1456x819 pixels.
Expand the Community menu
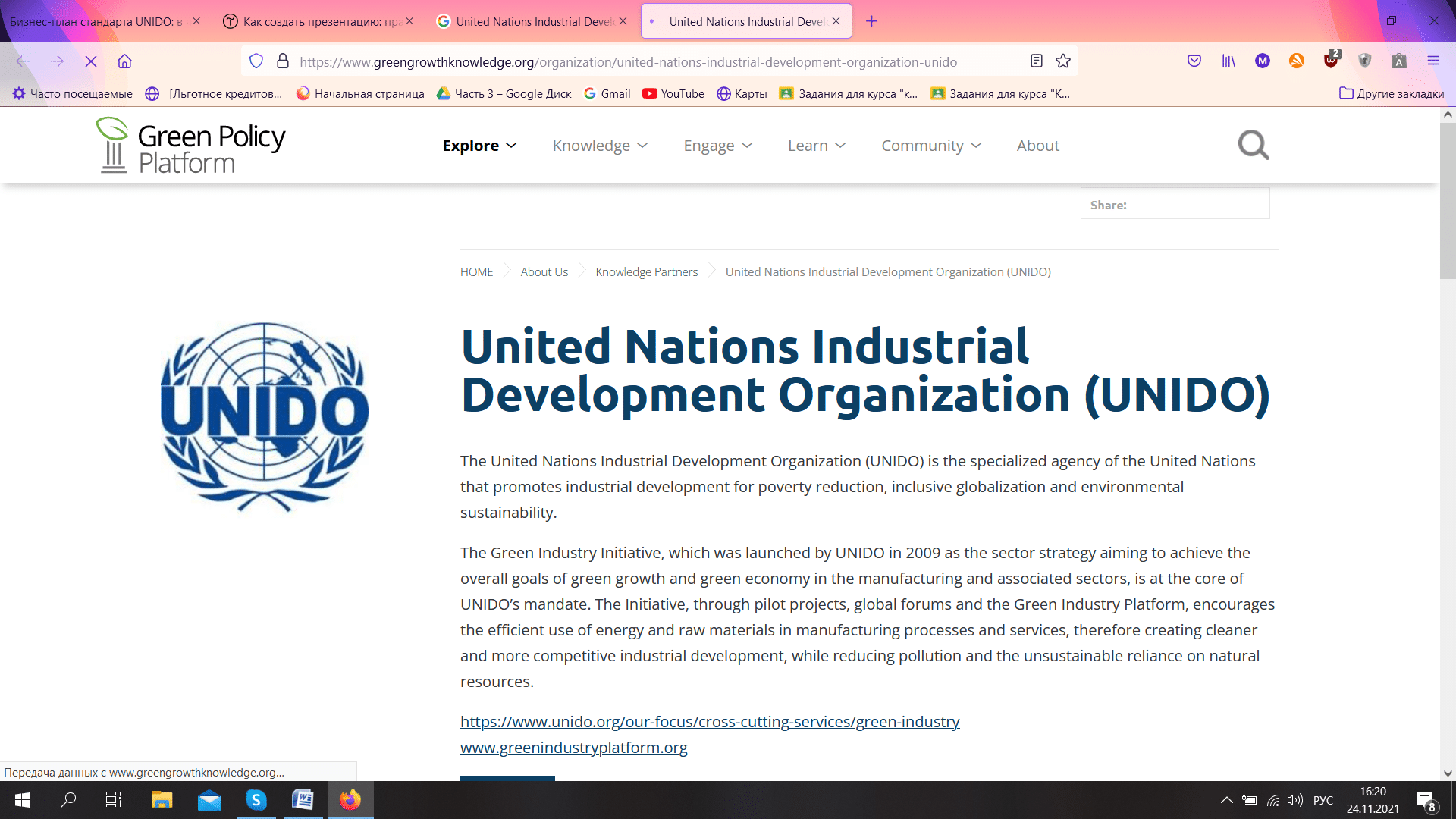click(x=931, y=146)
